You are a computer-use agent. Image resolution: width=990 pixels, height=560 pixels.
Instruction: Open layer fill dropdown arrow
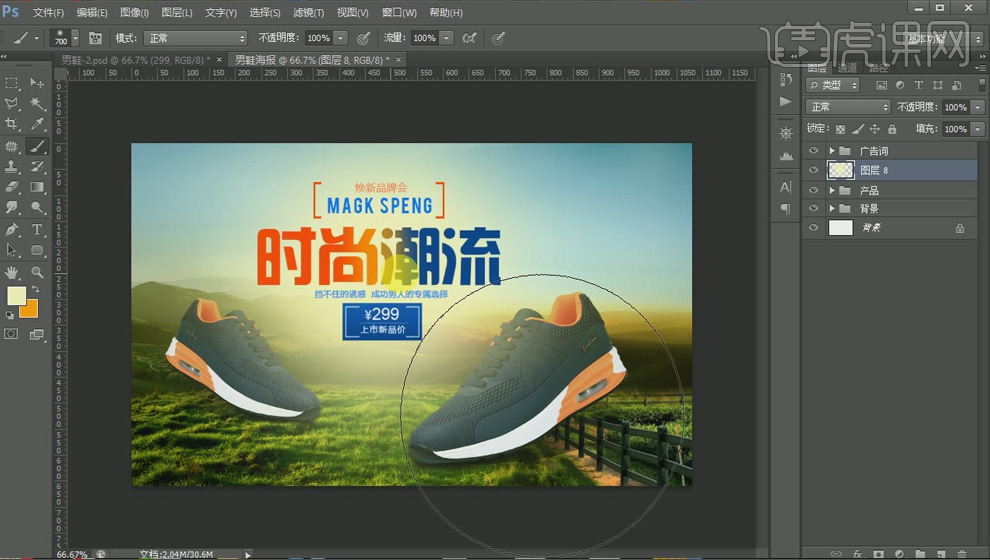coord(978,129)
